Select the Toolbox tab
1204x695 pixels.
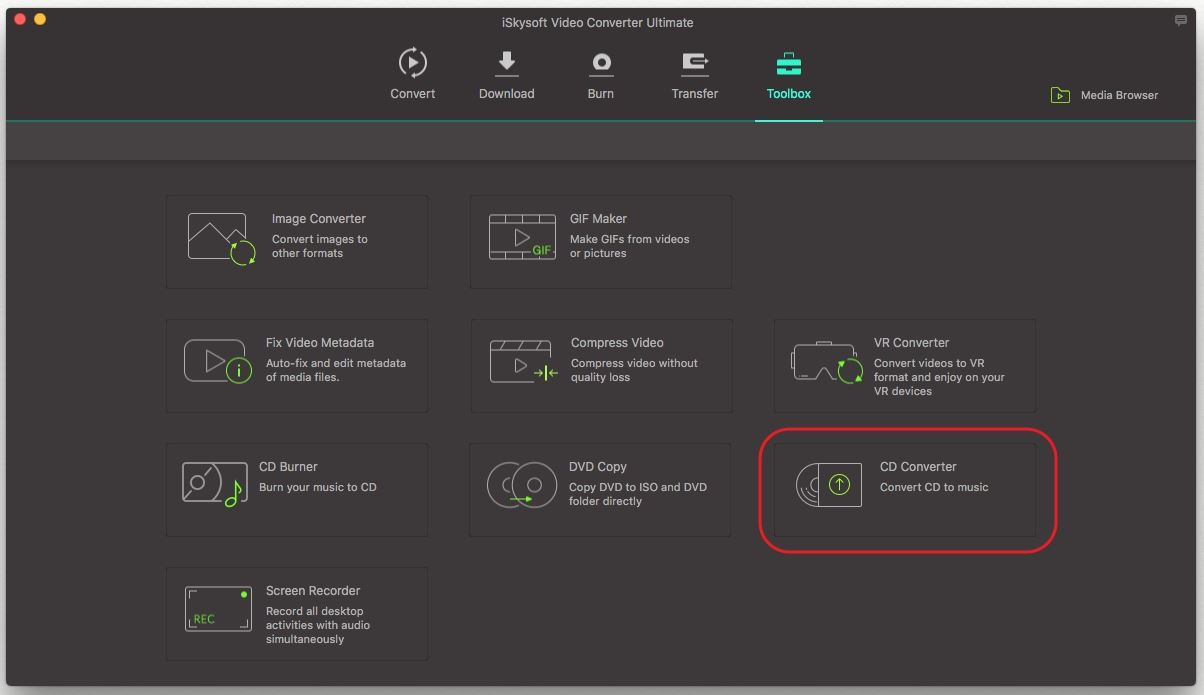click(x=788, y=75)
